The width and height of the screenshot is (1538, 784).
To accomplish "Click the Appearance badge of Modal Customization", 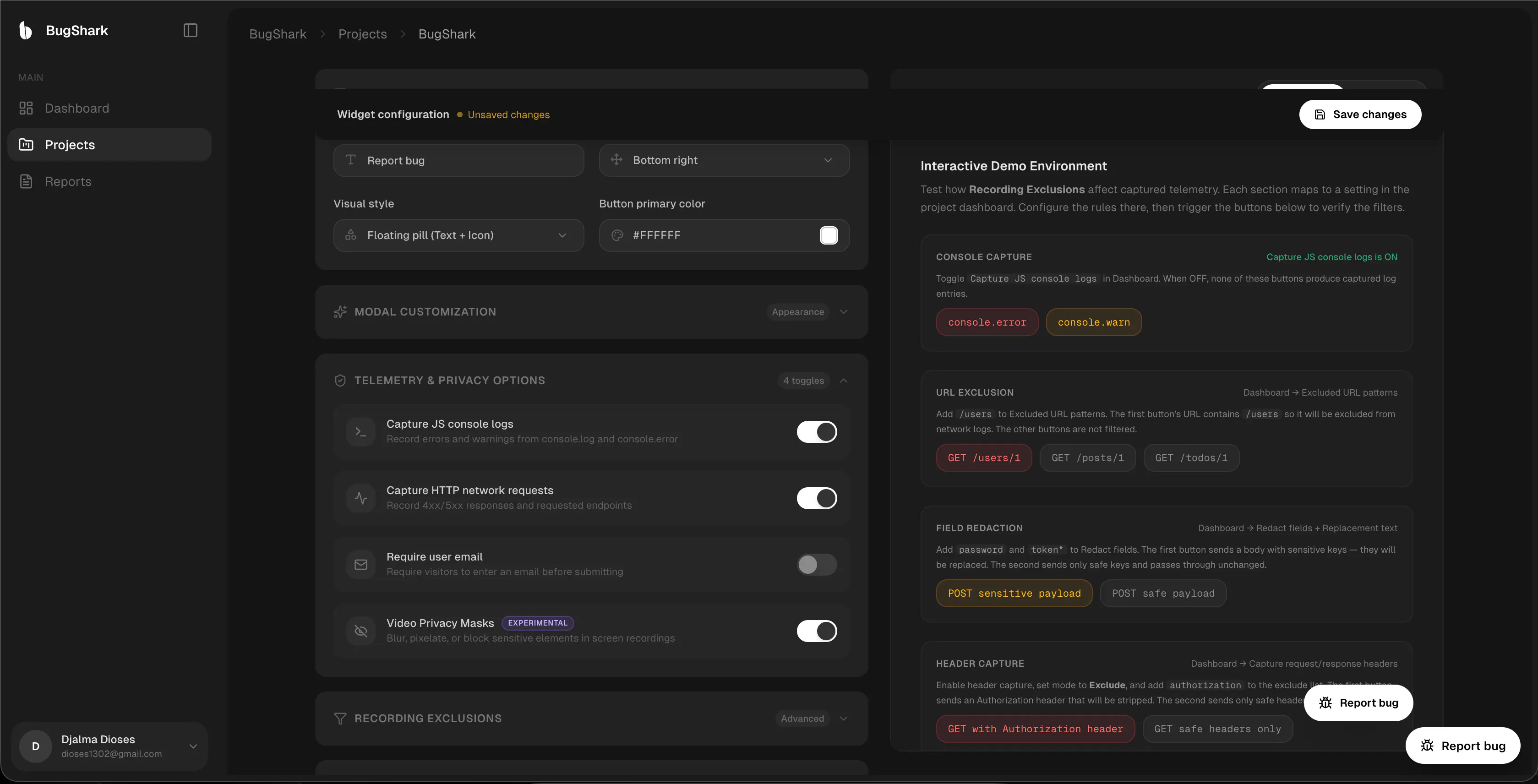I will [x=798, y=312].
